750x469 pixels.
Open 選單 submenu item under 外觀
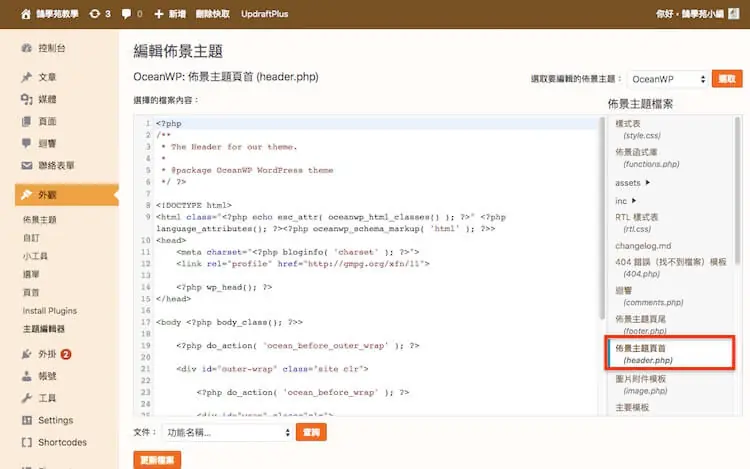pyautogui.click(x=31, y=274)
